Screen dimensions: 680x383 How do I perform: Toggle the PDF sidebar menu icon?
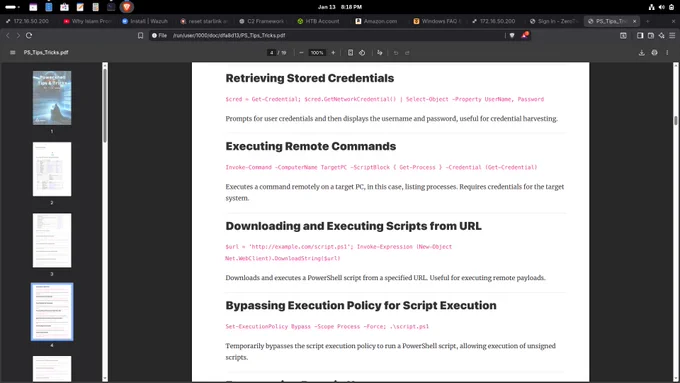[13, 52]
